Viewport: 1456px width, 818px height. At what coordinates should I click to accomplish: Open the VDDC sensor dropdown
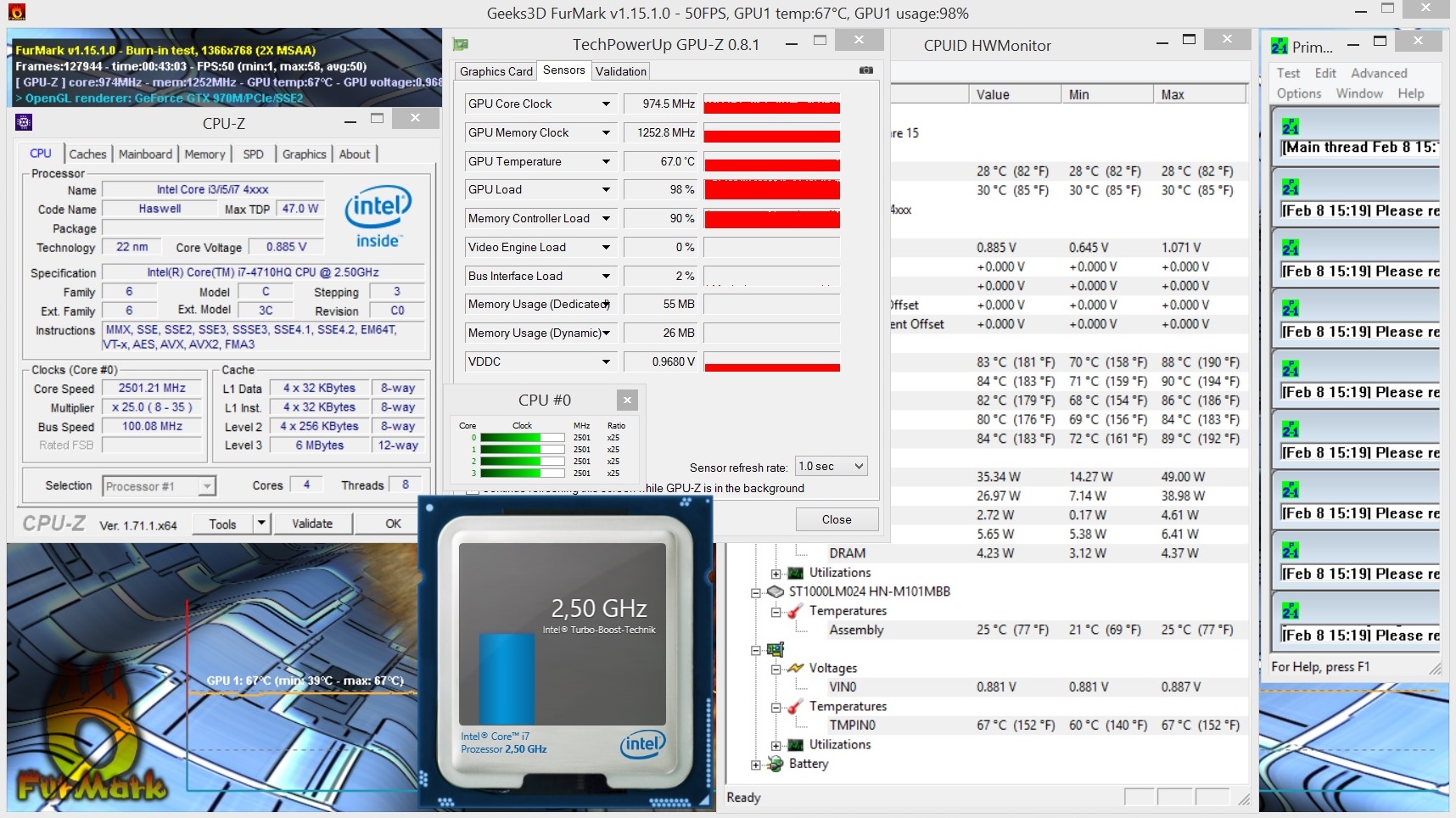606,362
